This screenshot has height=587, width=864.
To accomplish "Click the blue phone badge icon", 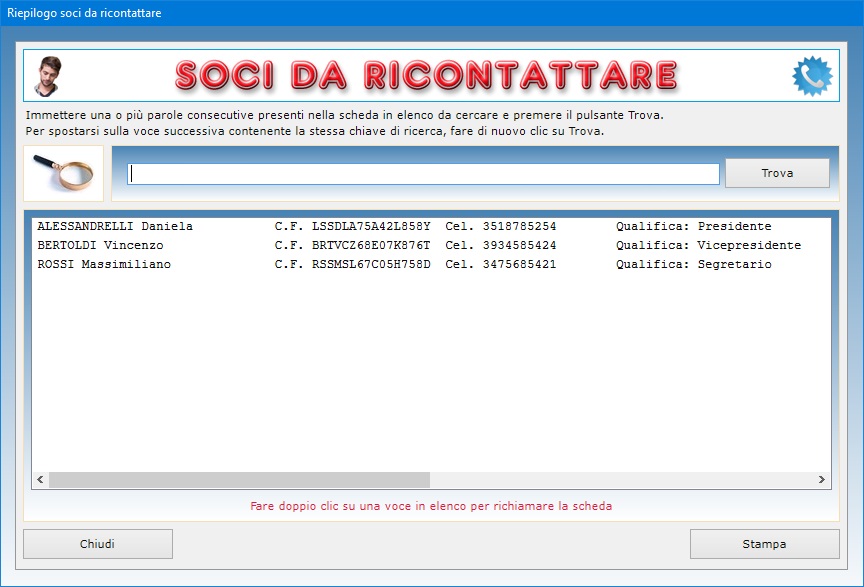I will pyautogui.click(x=812, y=76).
